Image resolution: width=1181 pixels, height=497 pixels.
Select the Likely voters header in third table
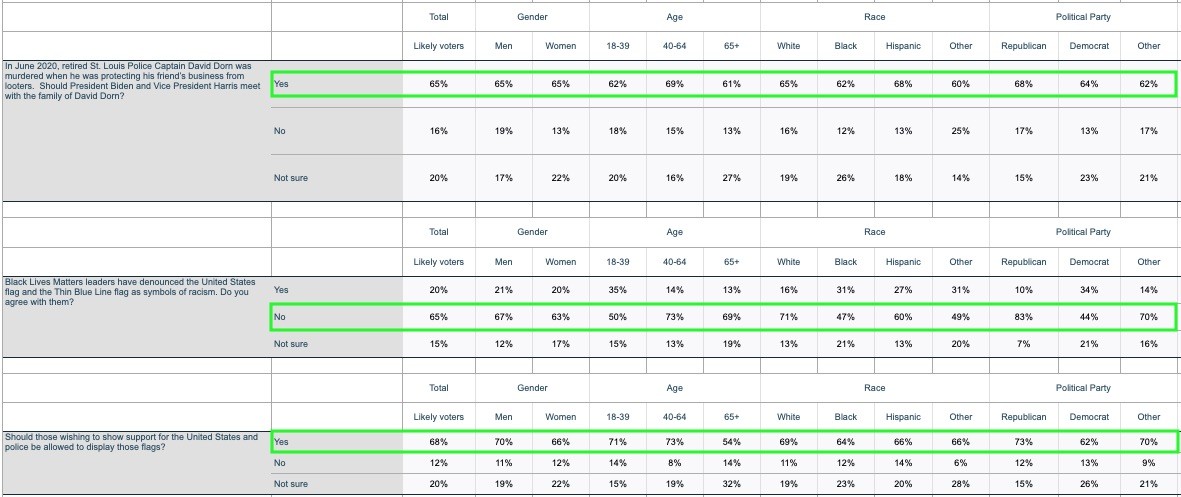[438, 417]
